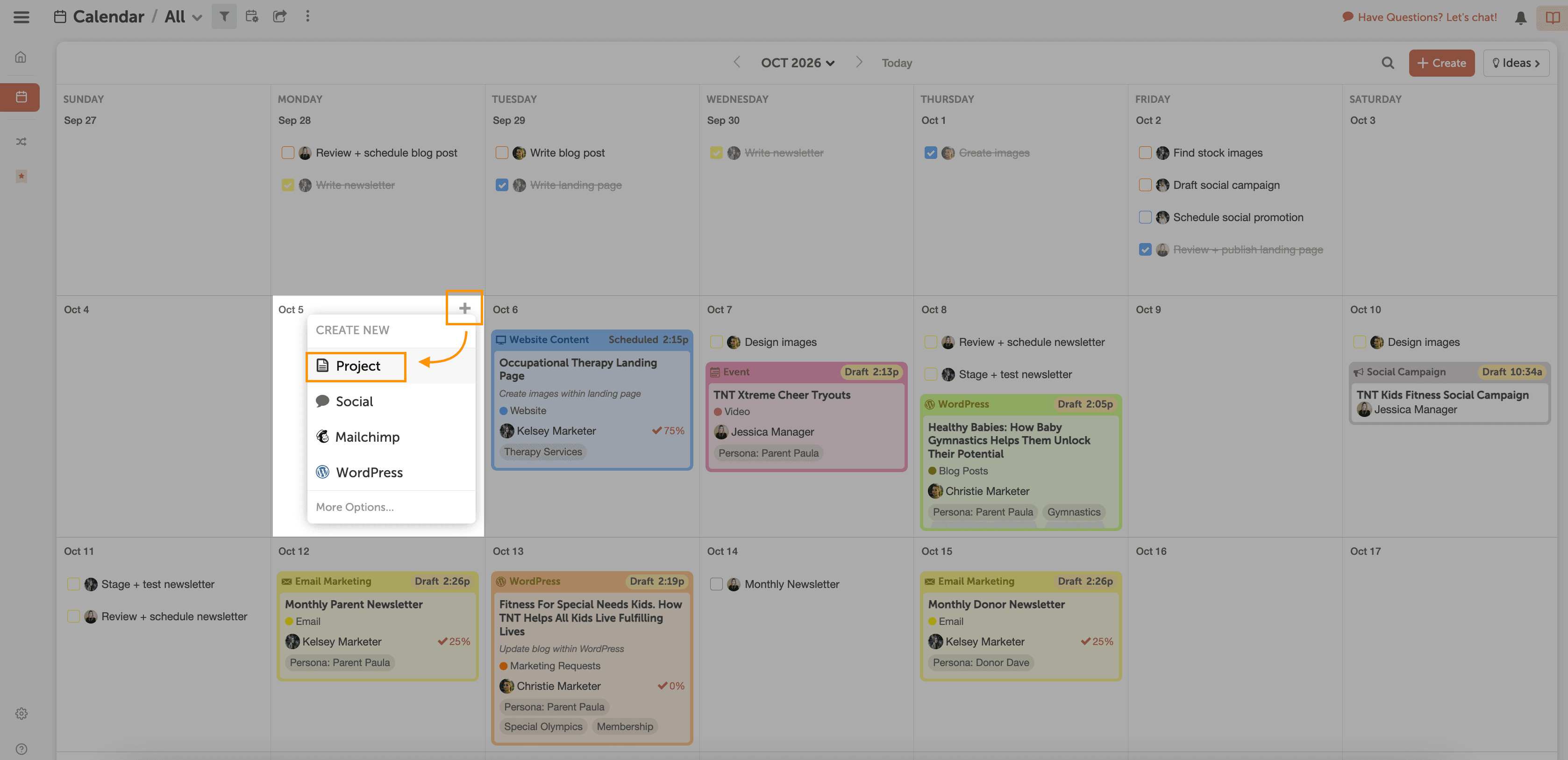Toggle the Monthly Newsletter checkbox
This screenshot has height=760, width=1568.
coord(716,583)
